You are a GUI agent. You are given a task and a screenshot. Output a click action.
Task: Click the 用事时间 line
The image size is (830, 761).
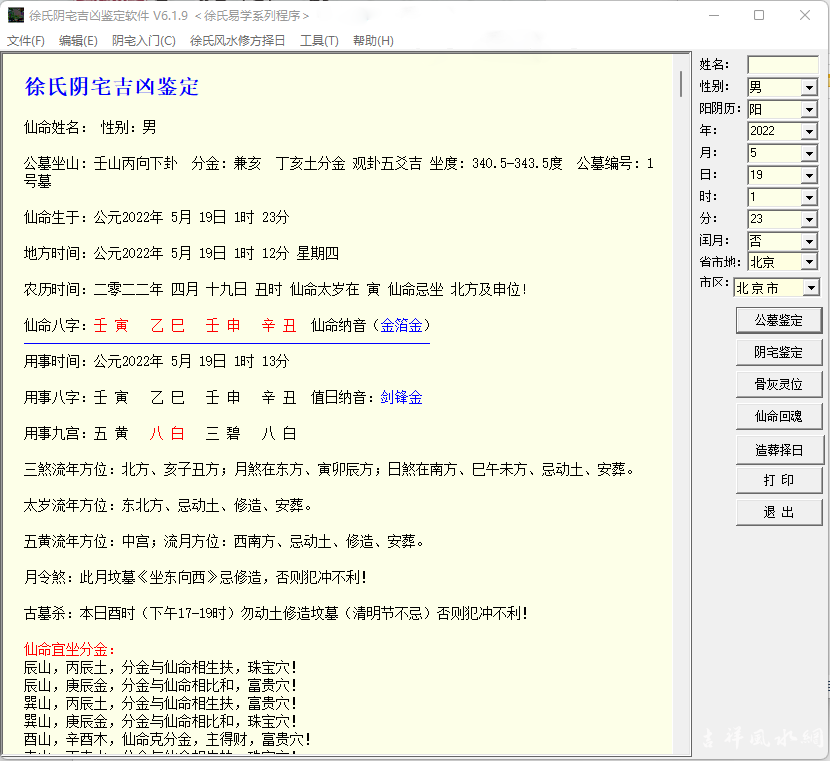157,361
